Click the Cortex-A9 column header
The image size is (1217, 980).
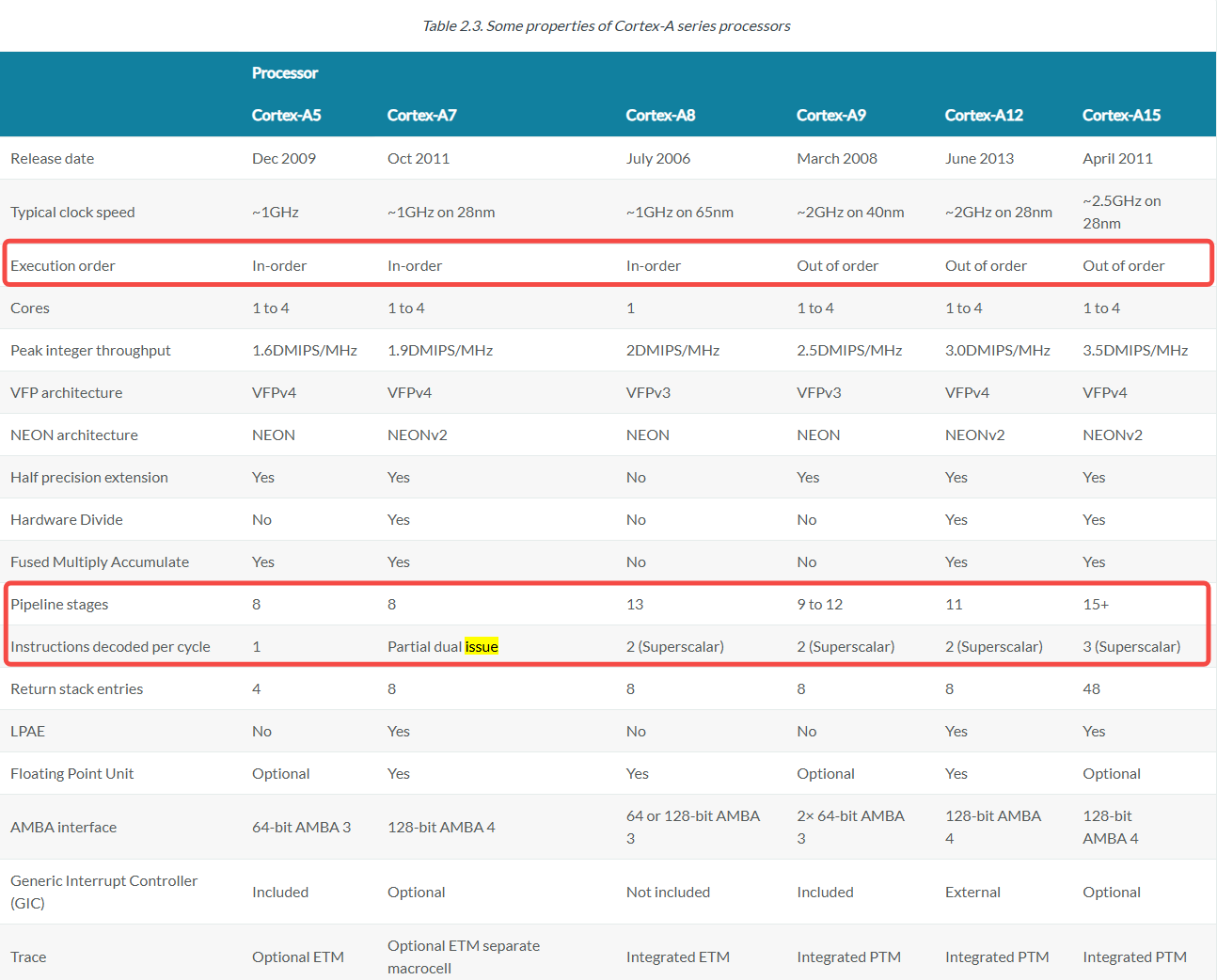(x=831, y=116)
